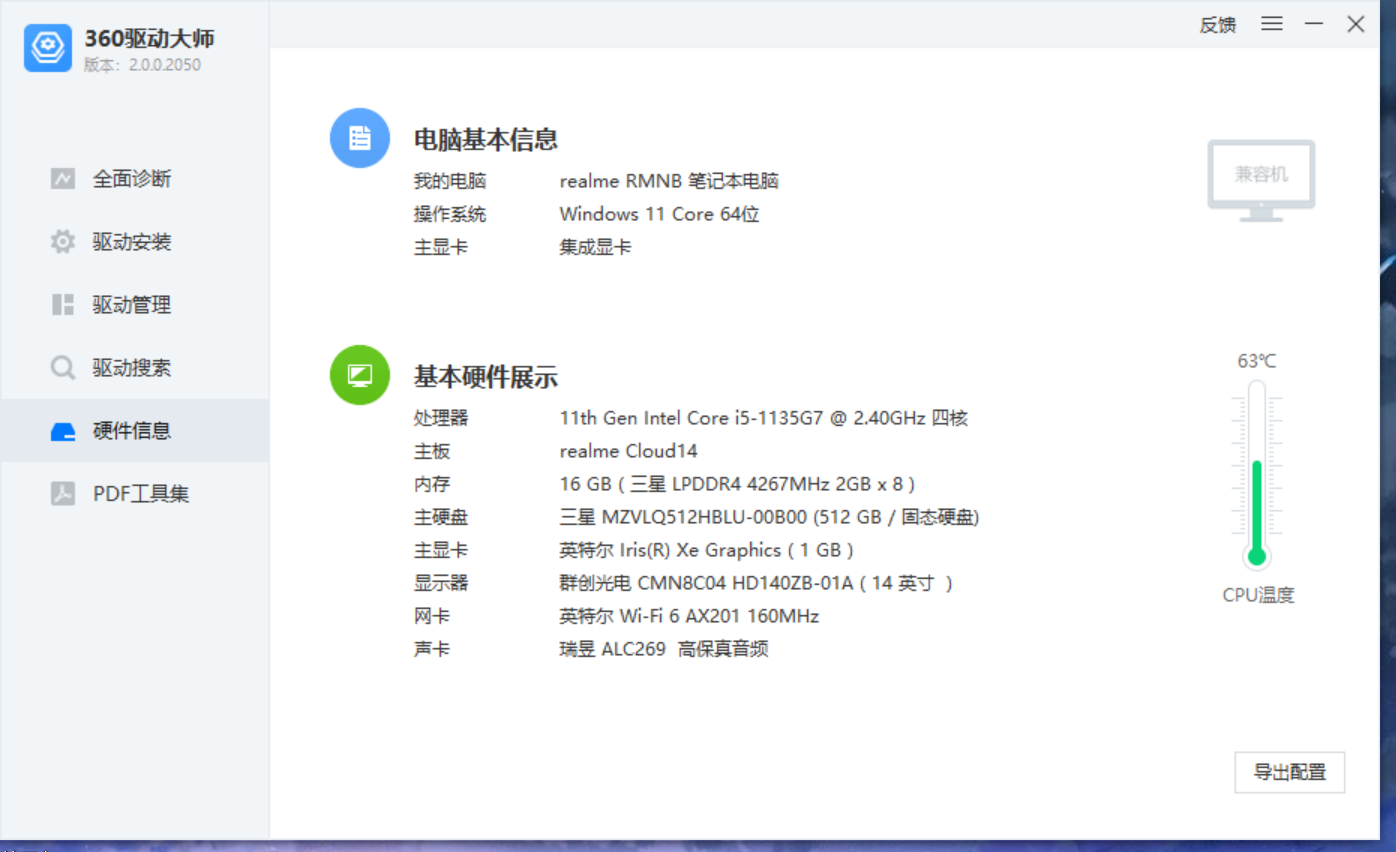
Task: Click the Iris(R) Xe Graphics value
Action: click(706, 550)
